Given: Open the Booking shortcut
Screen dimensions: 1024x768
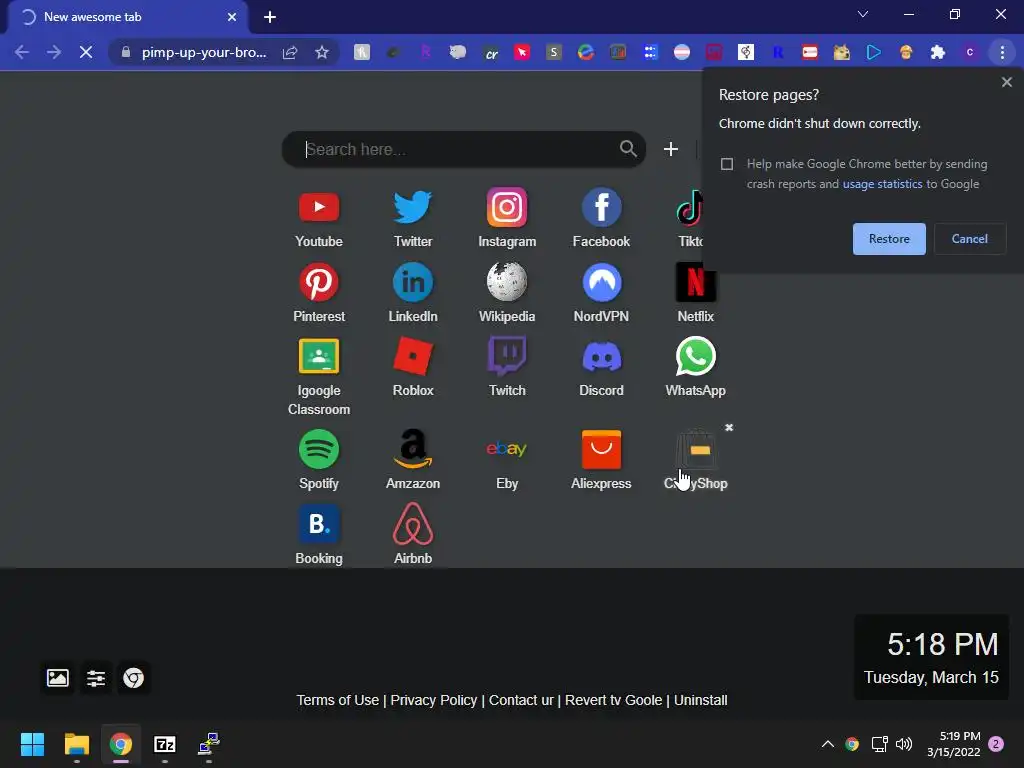Looking at the screenshot, I should click(x=319, y=535).
